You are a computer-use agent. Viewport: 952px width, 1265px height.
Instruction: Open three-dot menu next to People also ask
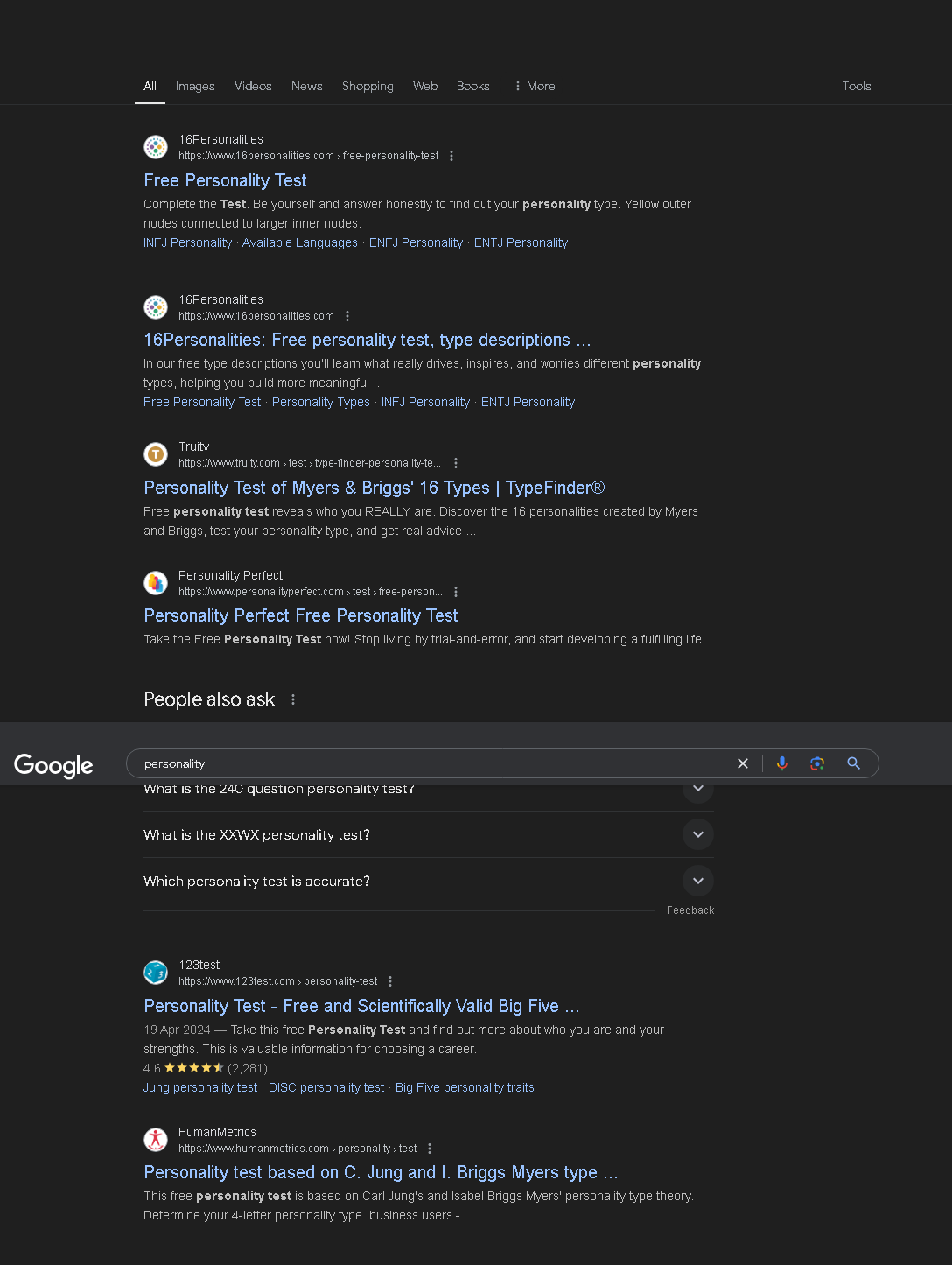point(293,699)
